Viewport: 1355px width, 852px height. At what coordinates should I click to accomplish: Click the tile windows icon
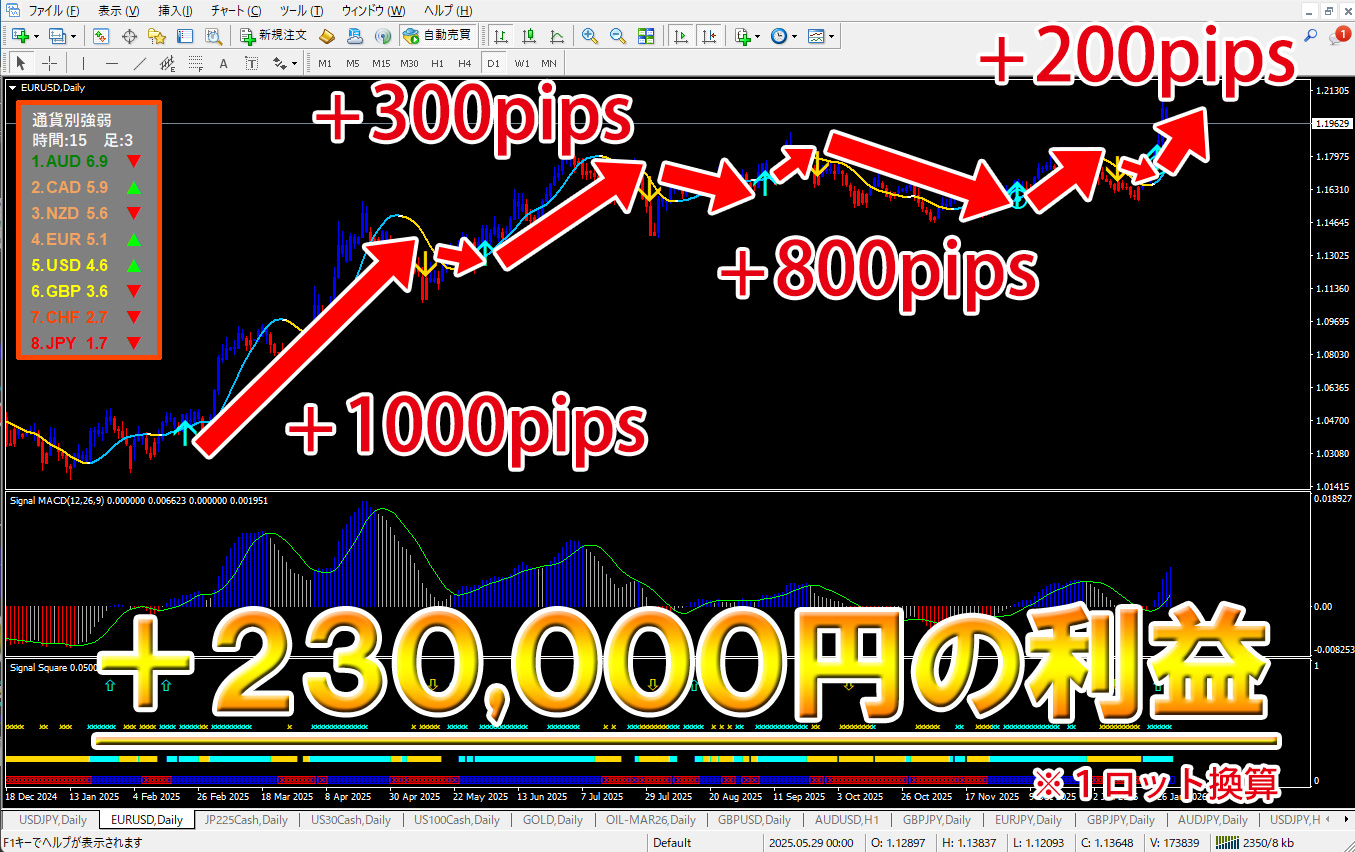(x=646, y=36)
